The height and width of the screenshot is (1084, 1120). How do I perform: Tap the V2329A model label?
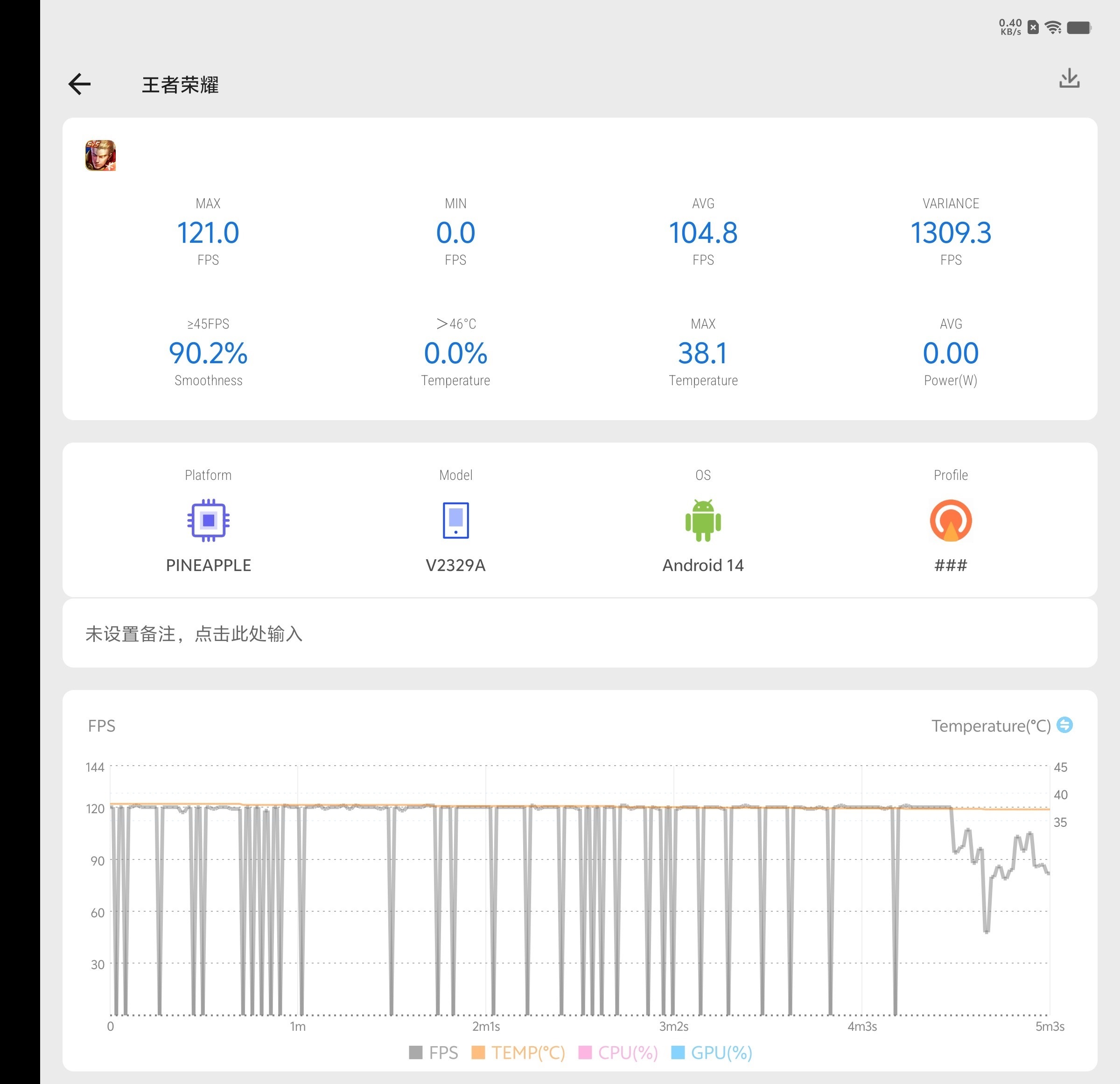coord(455,565)
